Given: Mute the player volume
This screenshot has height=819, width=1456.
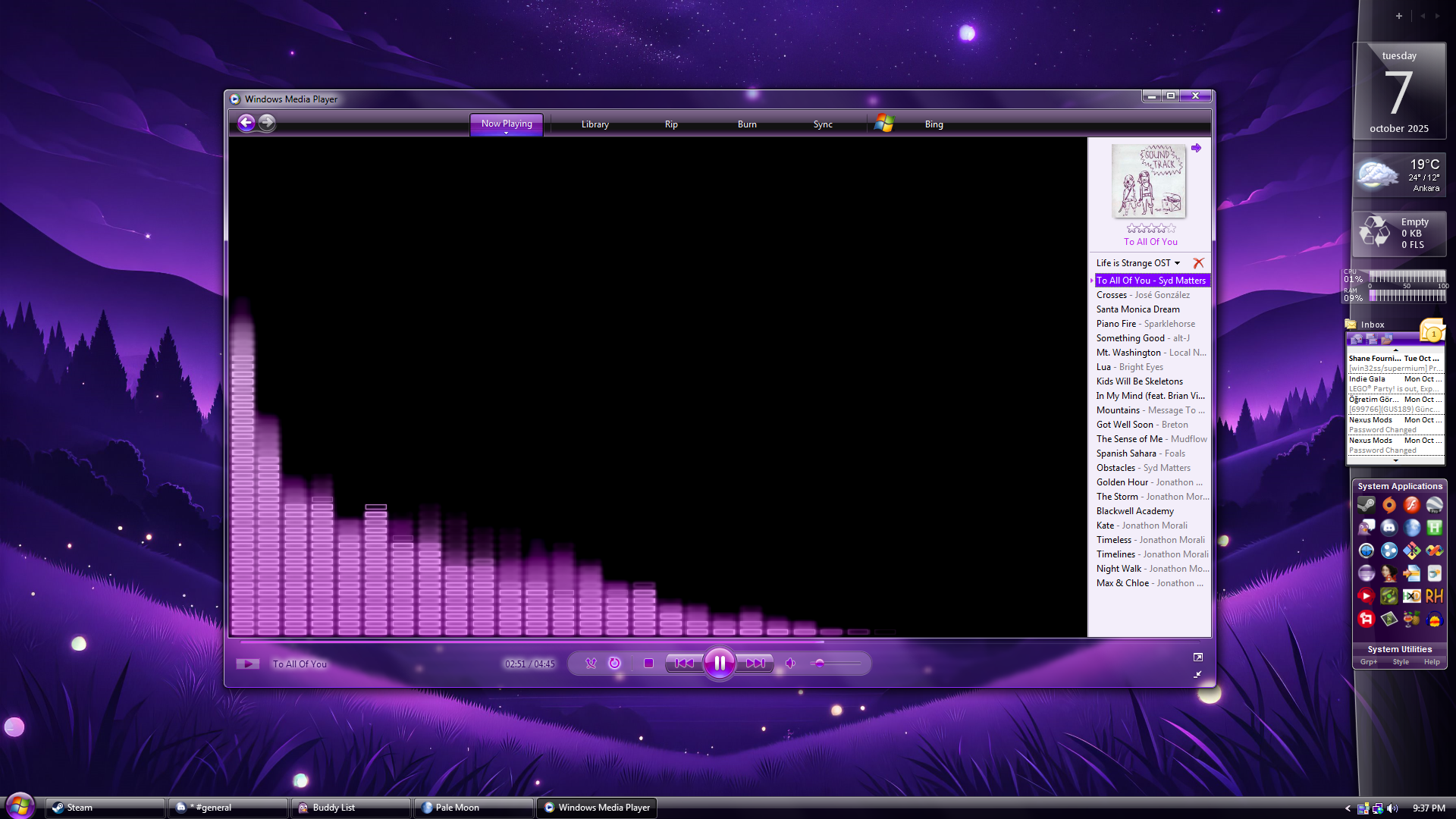Looking at the screenshot, I should (790, 663).
